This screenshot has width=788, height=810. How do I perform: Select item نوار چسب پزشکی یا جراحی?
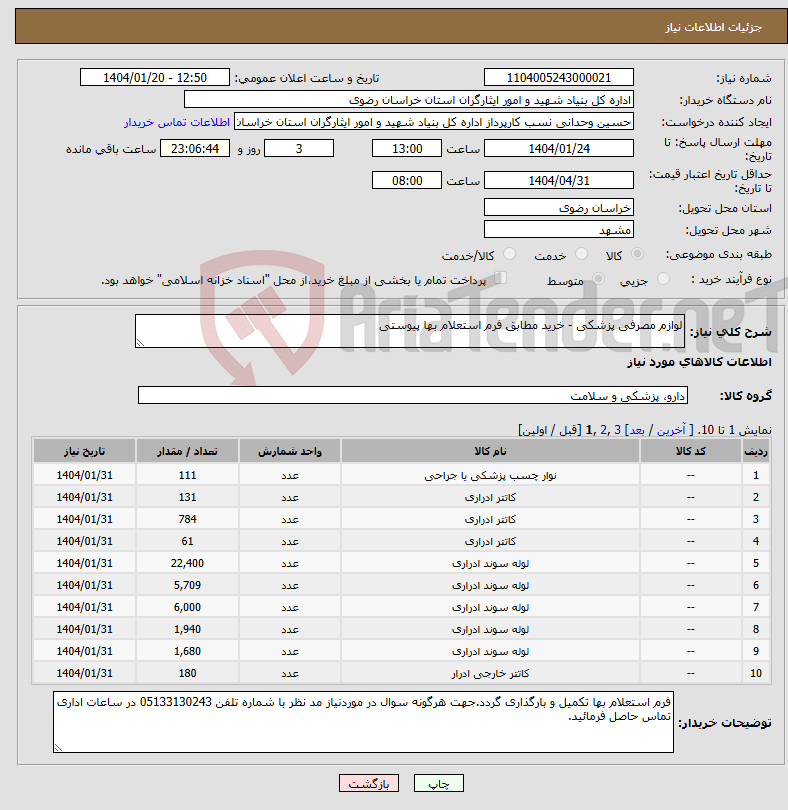click(x=490, y=475)
